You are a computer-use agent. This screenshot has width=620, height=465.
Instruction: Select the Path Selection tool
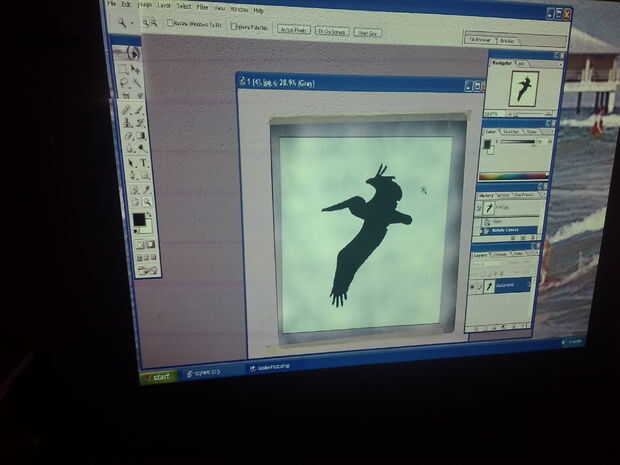coord(131,163)
